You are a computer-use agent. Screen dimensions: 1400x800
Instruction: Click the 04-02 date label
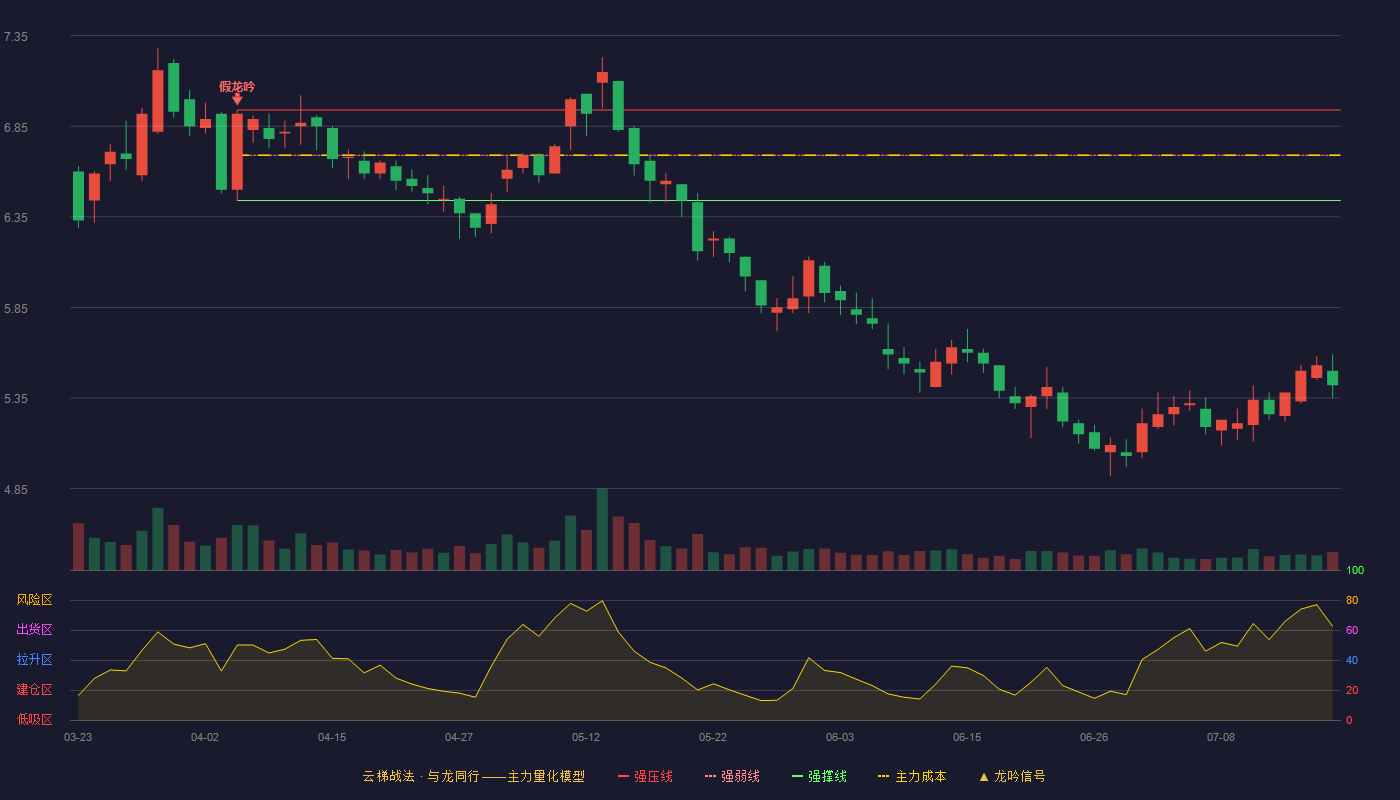pyautogui.click(x=205, y=737)
